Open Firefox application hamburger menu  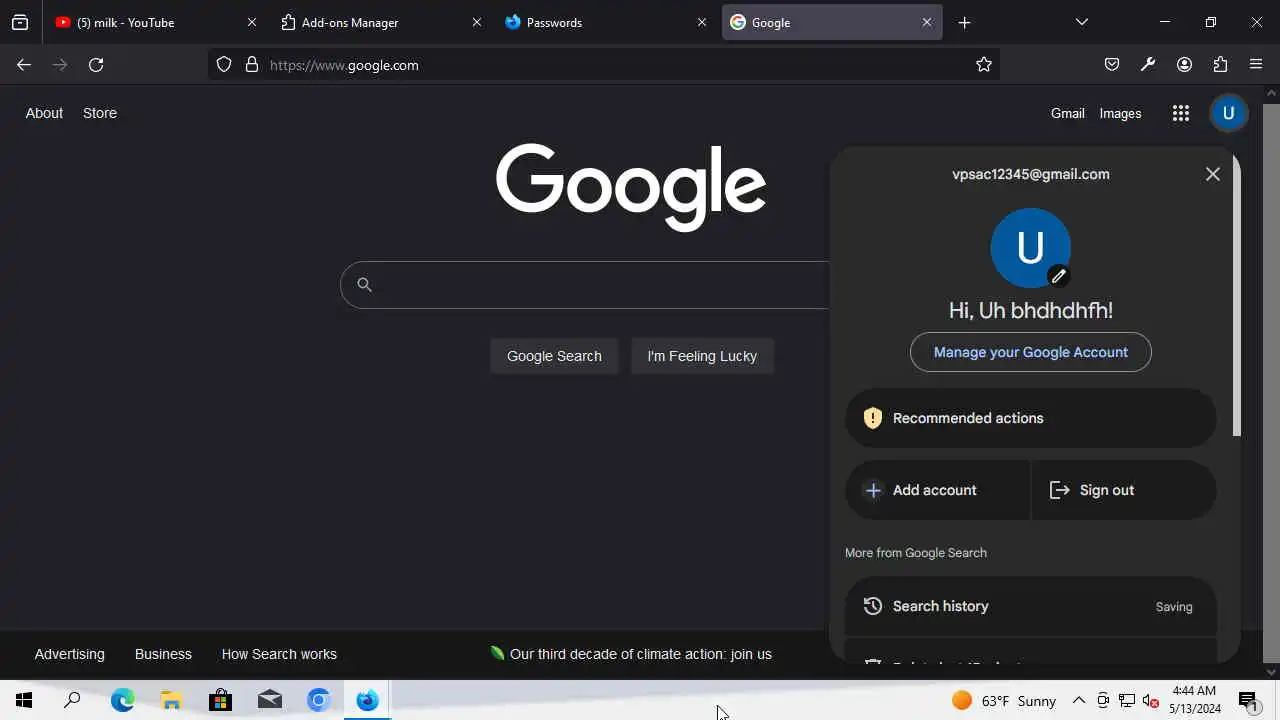[1256, 65]
